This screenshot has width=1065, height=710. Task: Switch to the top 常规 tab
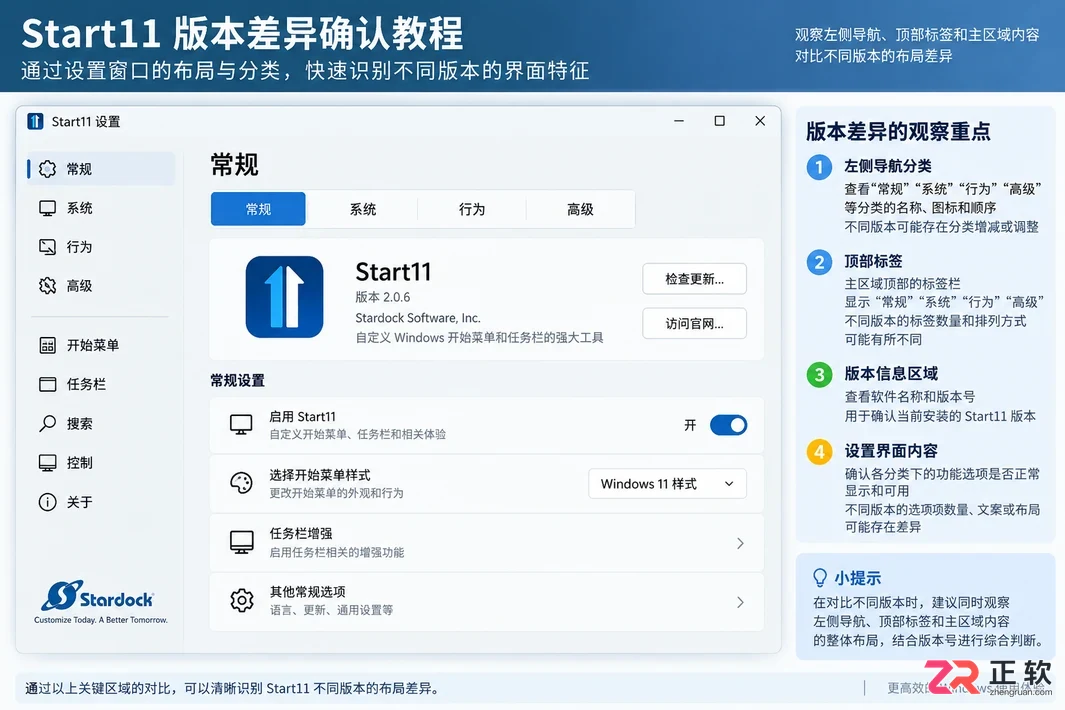(258, 209)
